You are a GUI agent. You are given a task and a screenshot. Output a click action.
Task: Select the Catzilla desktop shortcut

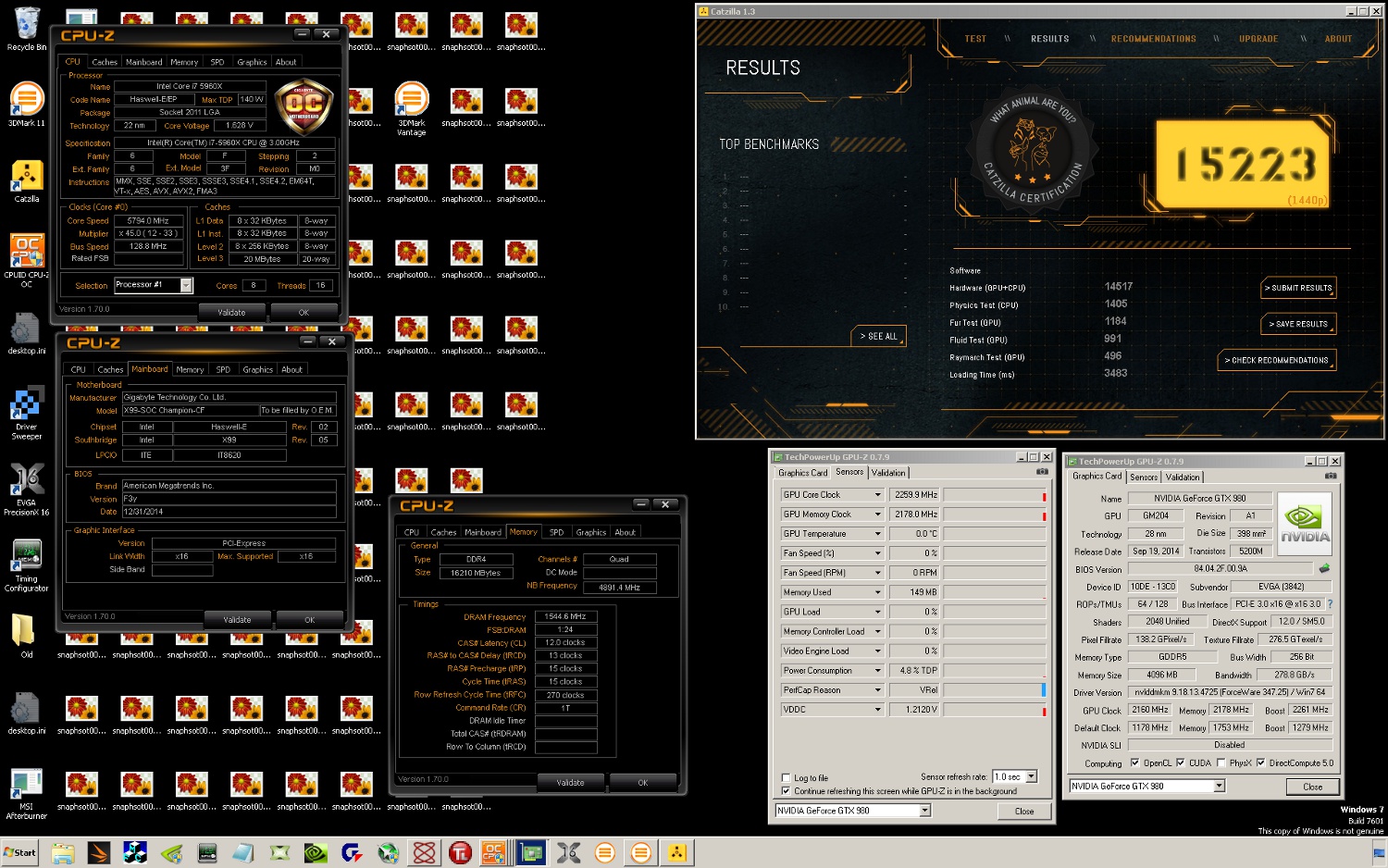coord(27,180)
